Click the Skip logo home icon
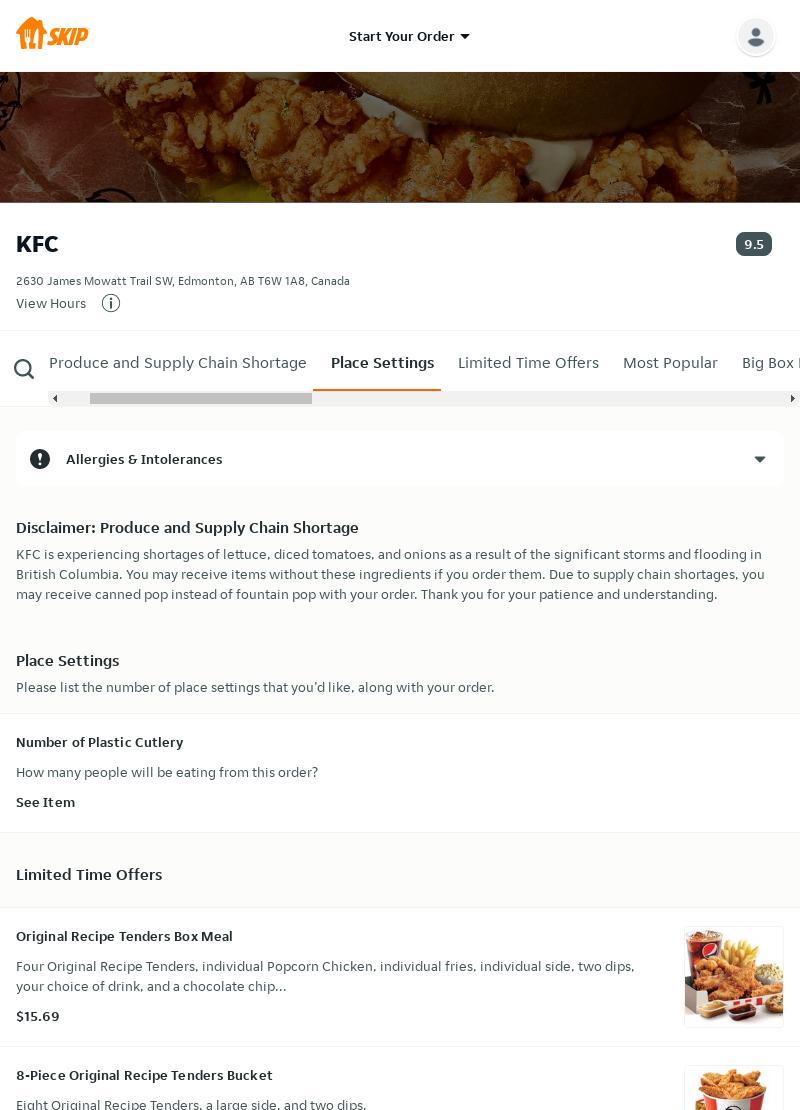 (52, 34)
